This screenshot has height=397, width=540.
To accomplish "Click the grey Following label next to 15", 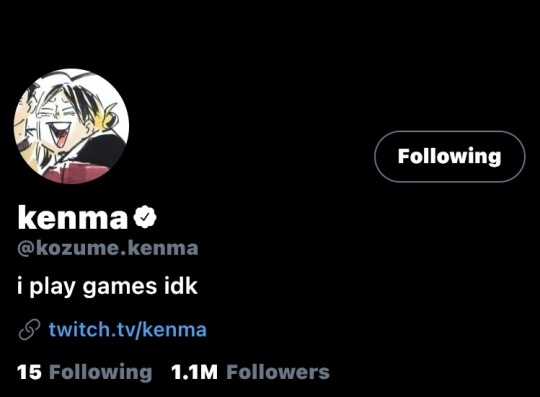I will pyautogui.click(x=101, y=372).
